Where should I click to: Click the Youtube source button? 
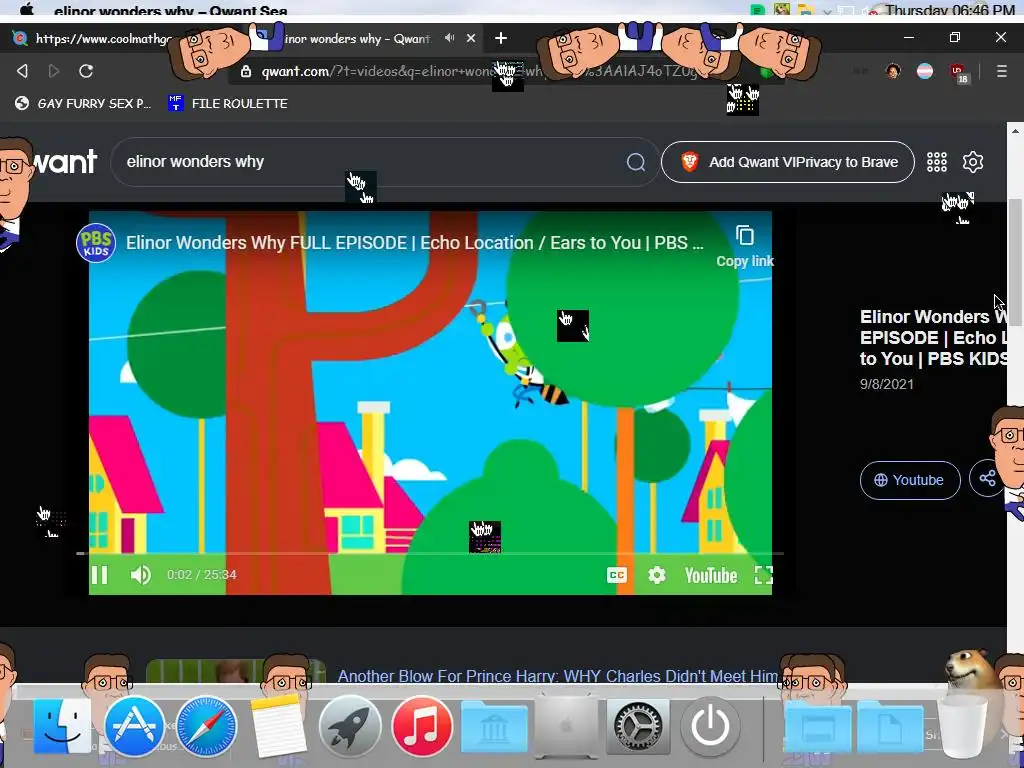point(910,480)
